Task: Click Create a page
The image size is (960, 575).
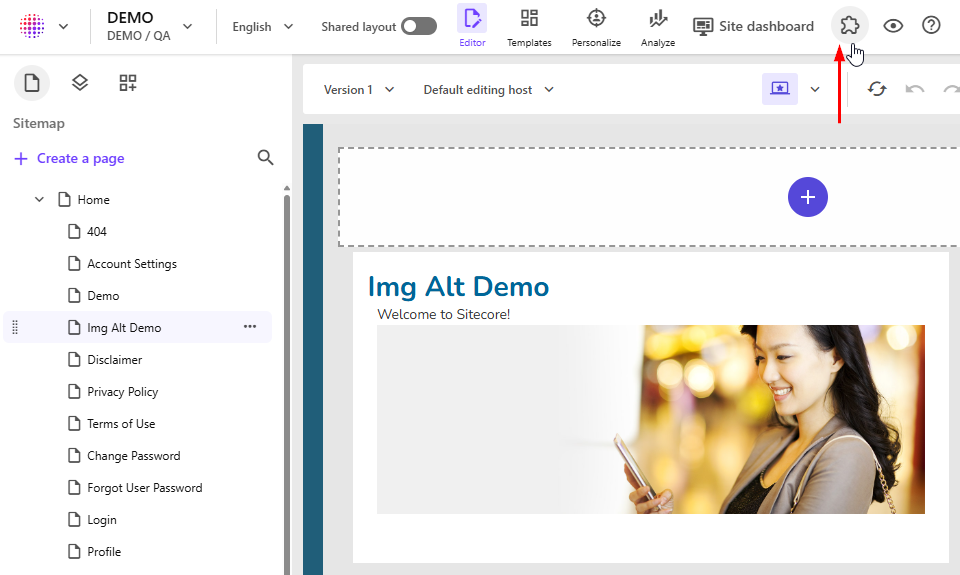Action: pos(69,159)
